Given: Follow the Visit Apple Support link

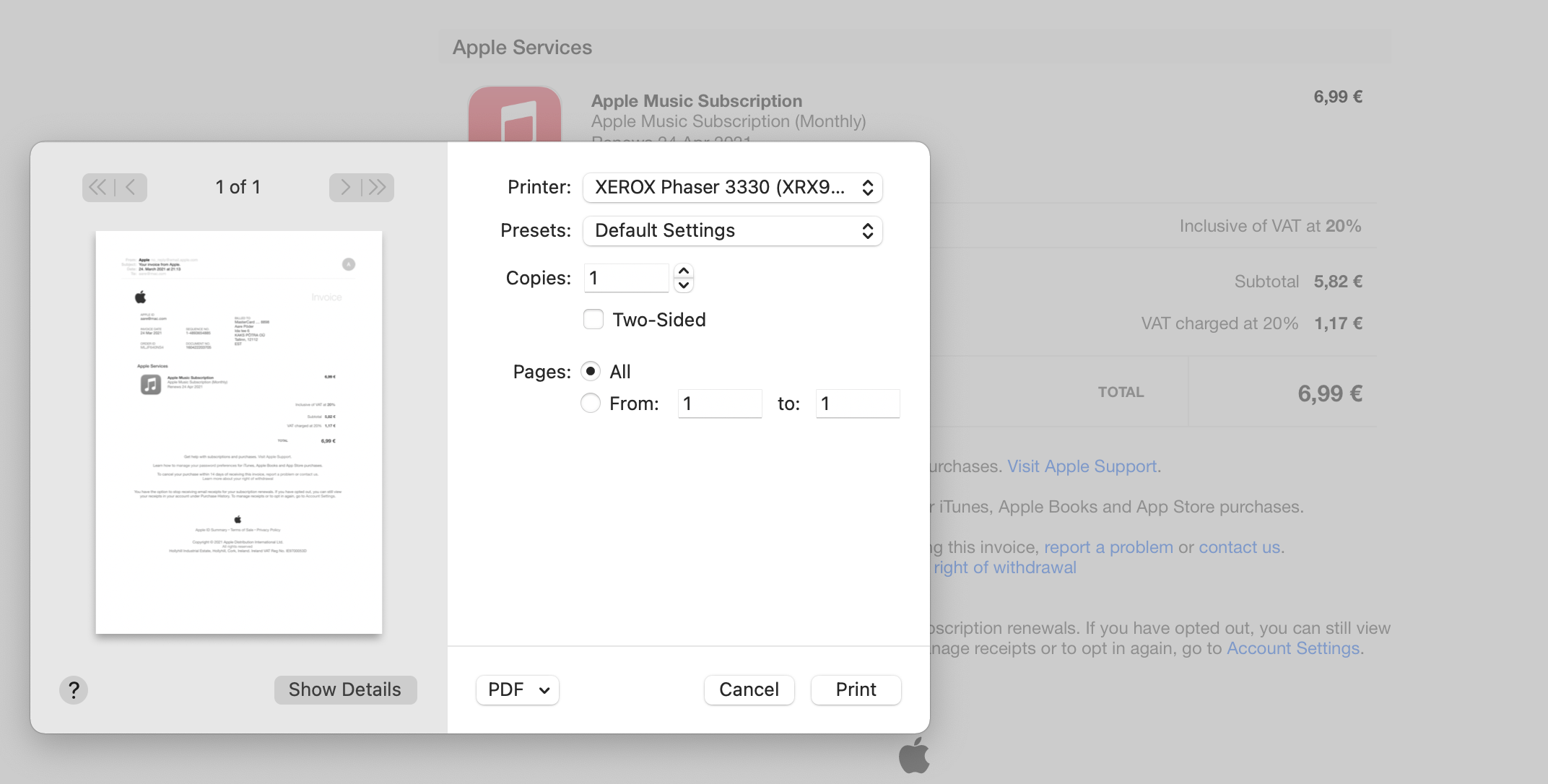Looking at the screenshot, I should click(x=1082, y=466).
